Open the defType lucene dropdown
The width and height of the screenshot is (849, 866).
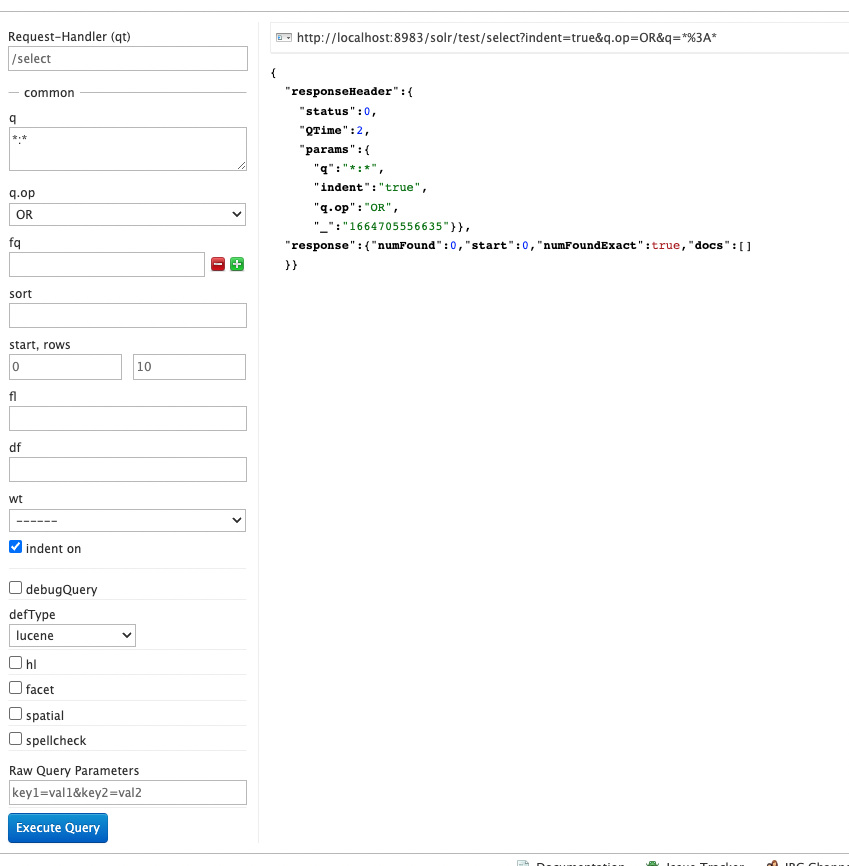tap(72, 635)
